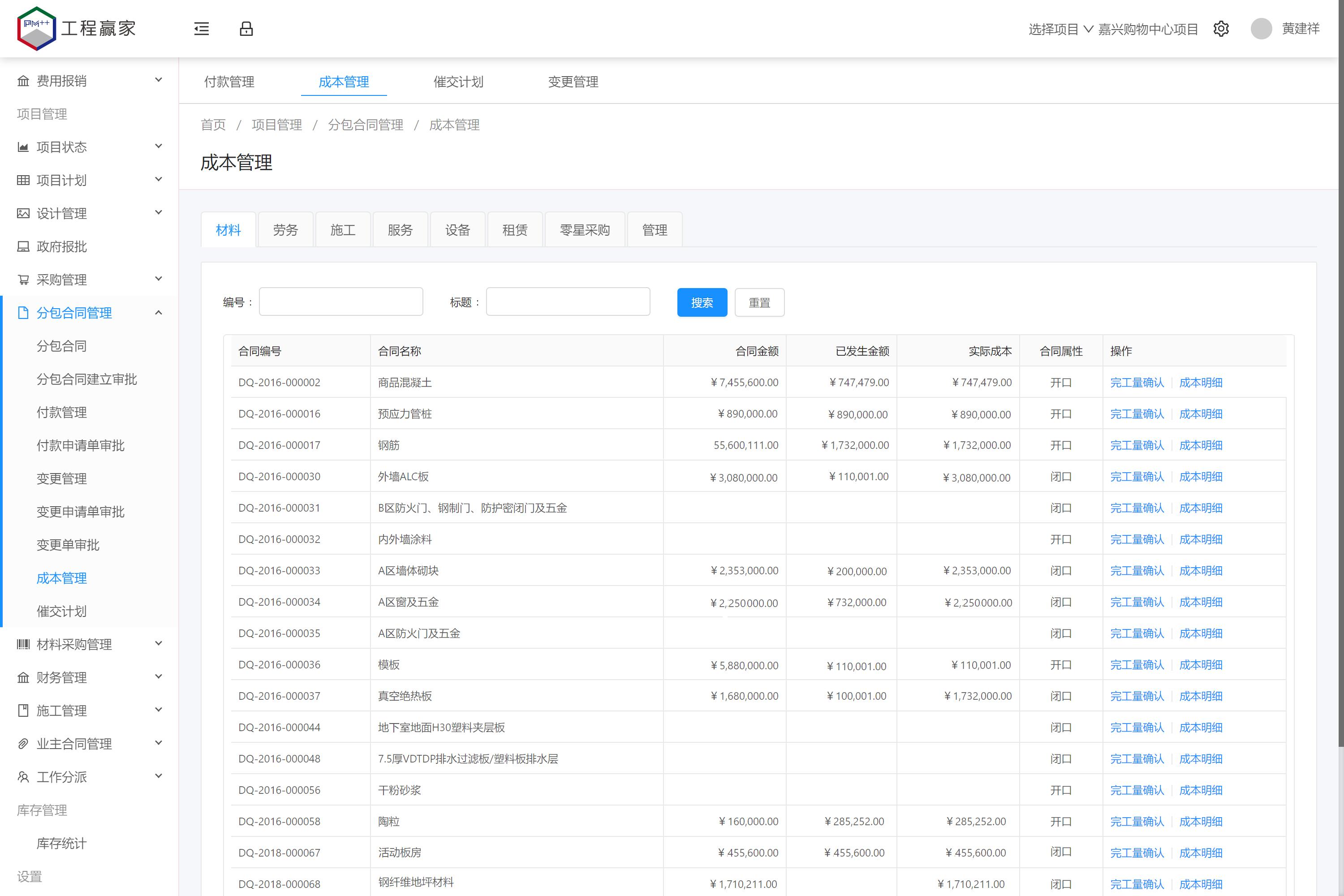The image size is (1344, 896).
Task: Expand the 财务管理 menu chevron
Action: 159,676
